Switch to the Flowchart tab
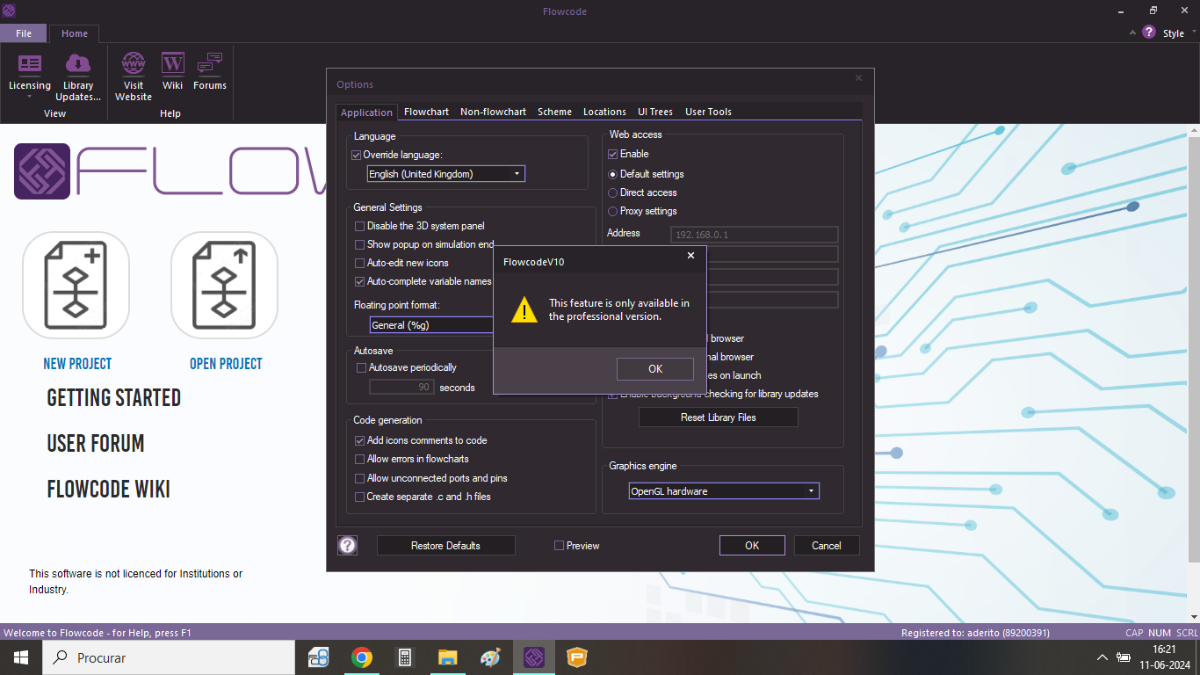The image size is (1200, 675). click(426, 112)
